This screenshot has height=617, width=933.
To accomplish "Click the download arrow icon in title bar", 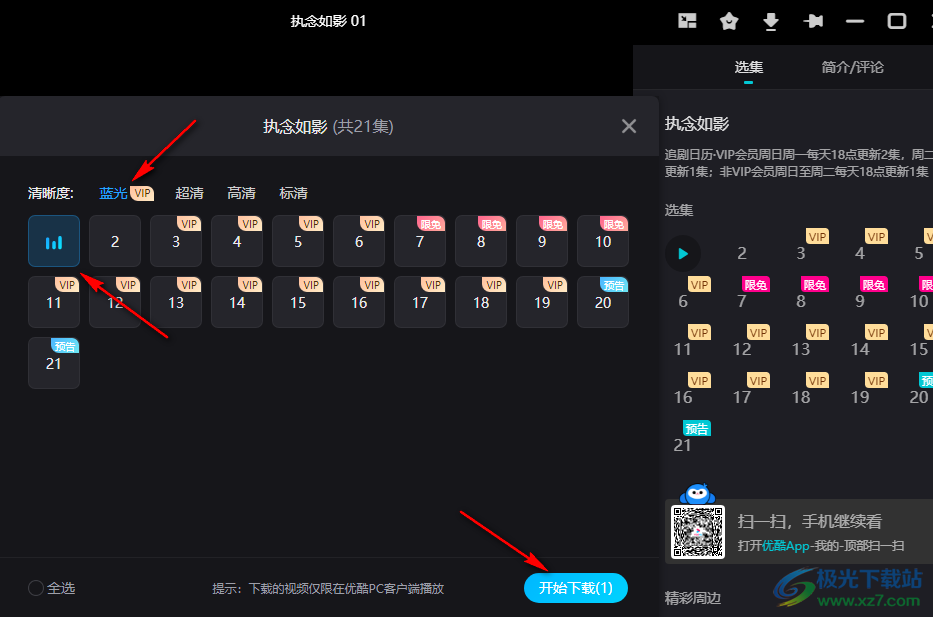I will [771, 21].
